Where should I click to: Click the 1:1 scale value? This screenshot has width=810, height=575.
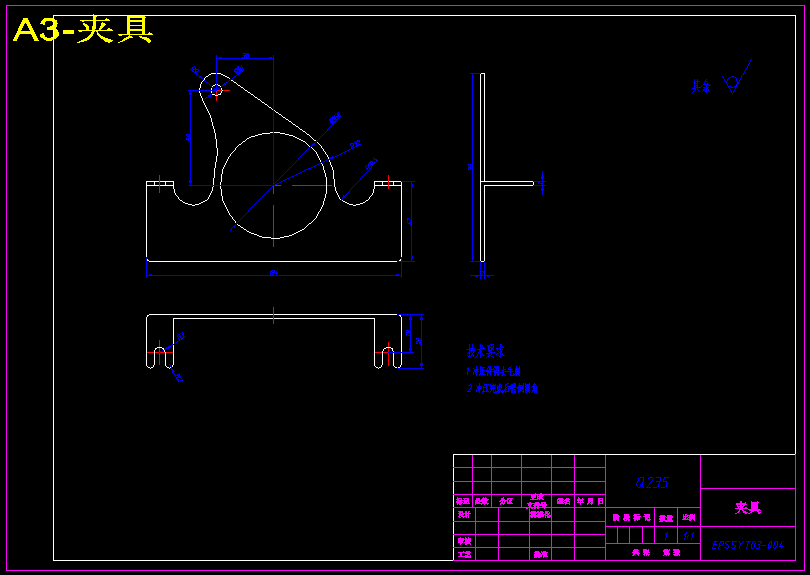click(x=689, y=536)
